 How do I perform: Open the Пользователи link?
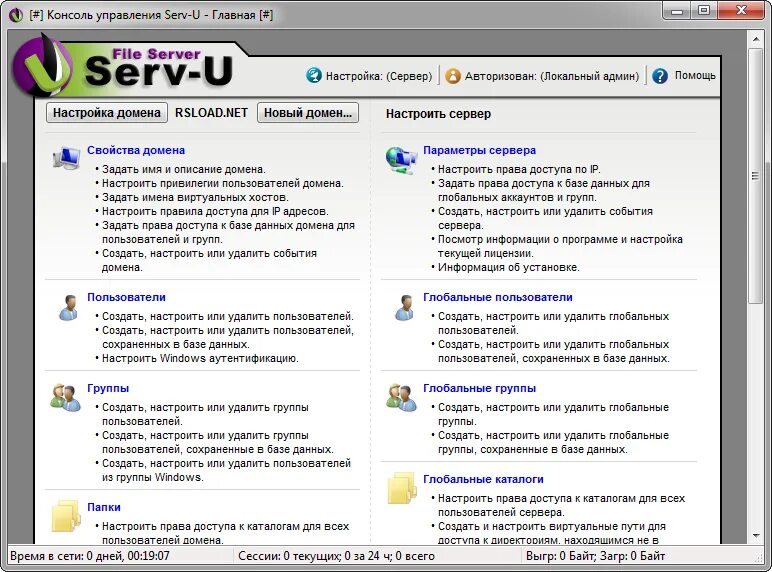127,297
